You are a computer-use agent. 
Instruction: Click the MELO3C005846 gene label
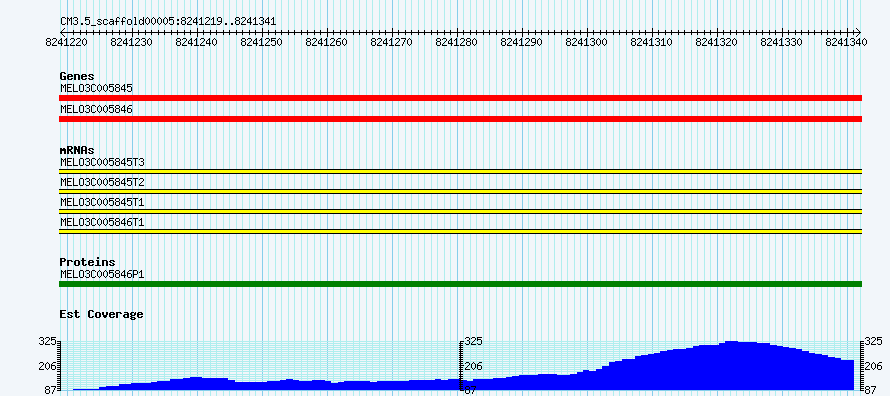96,108
